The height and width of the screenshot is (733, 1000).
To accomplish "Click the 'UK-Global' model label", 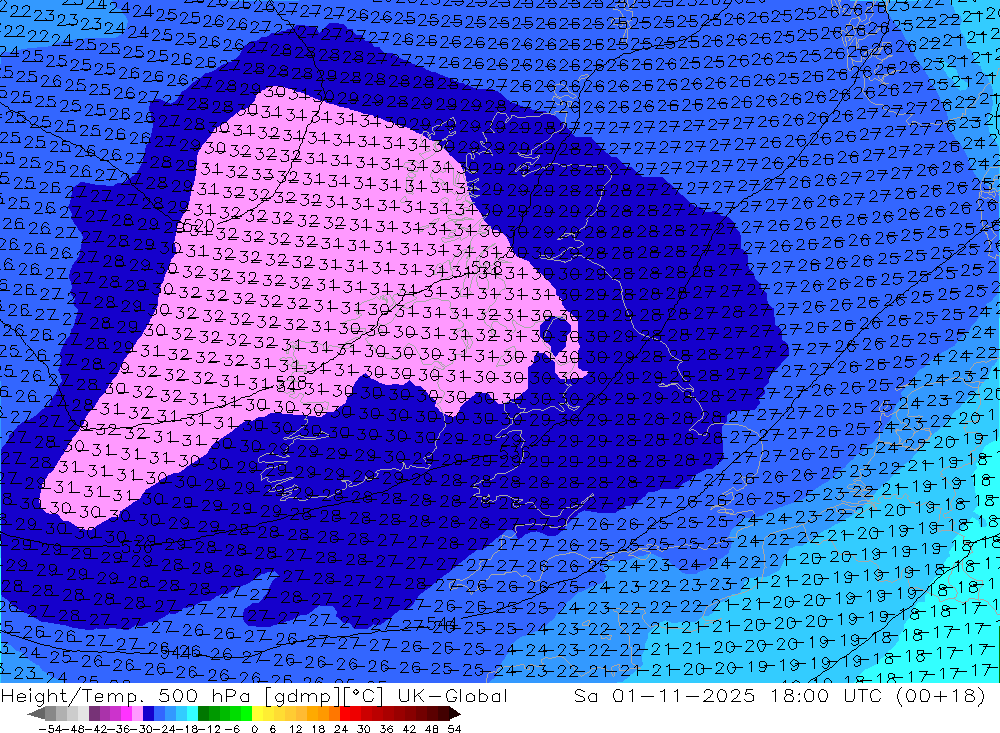I will [x=452, y=695].
